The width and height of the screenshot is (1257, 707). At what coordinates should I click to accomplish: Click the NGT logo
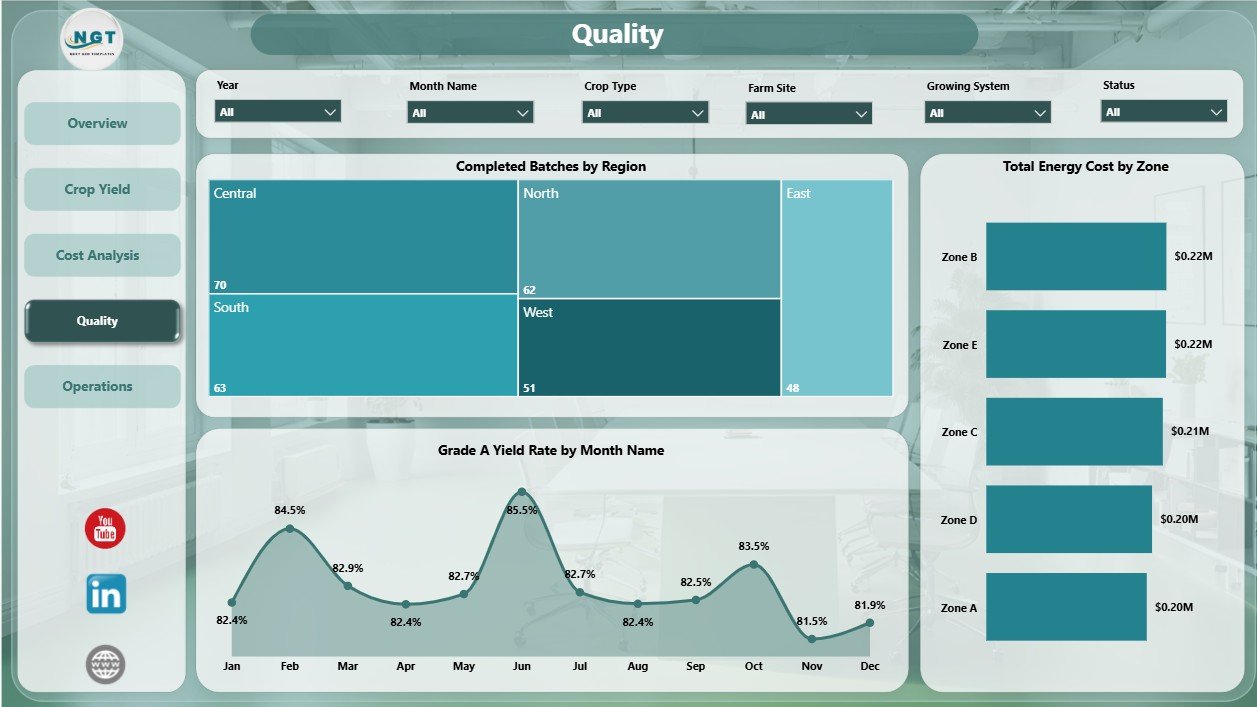tap(92, 39)
